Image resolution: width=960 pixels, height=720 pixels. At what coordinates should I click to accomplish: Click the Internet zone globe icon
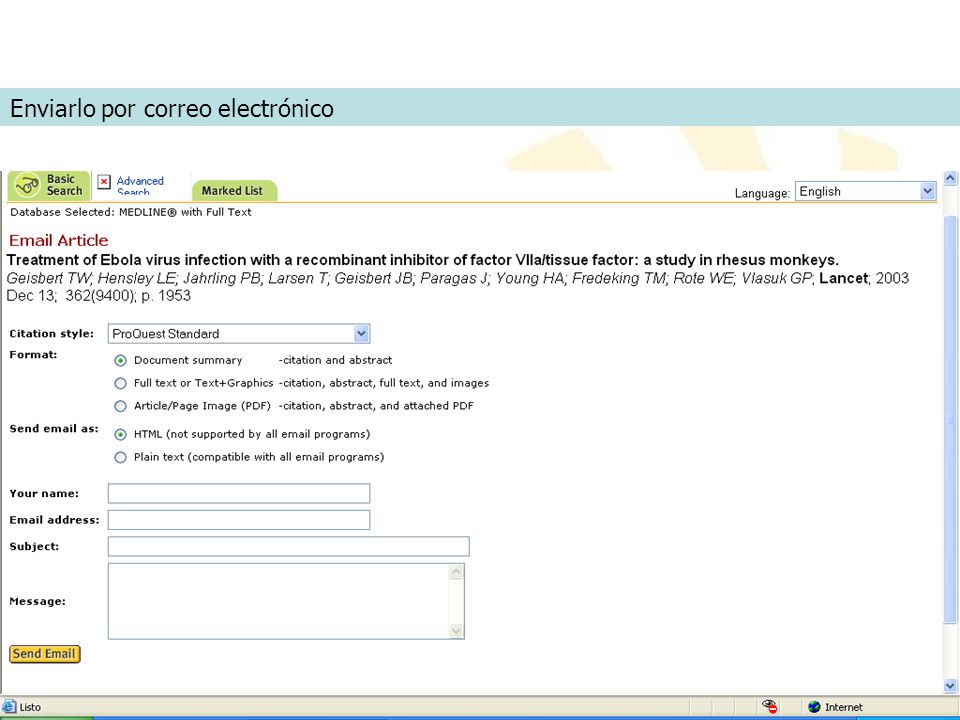pos(814,707)
